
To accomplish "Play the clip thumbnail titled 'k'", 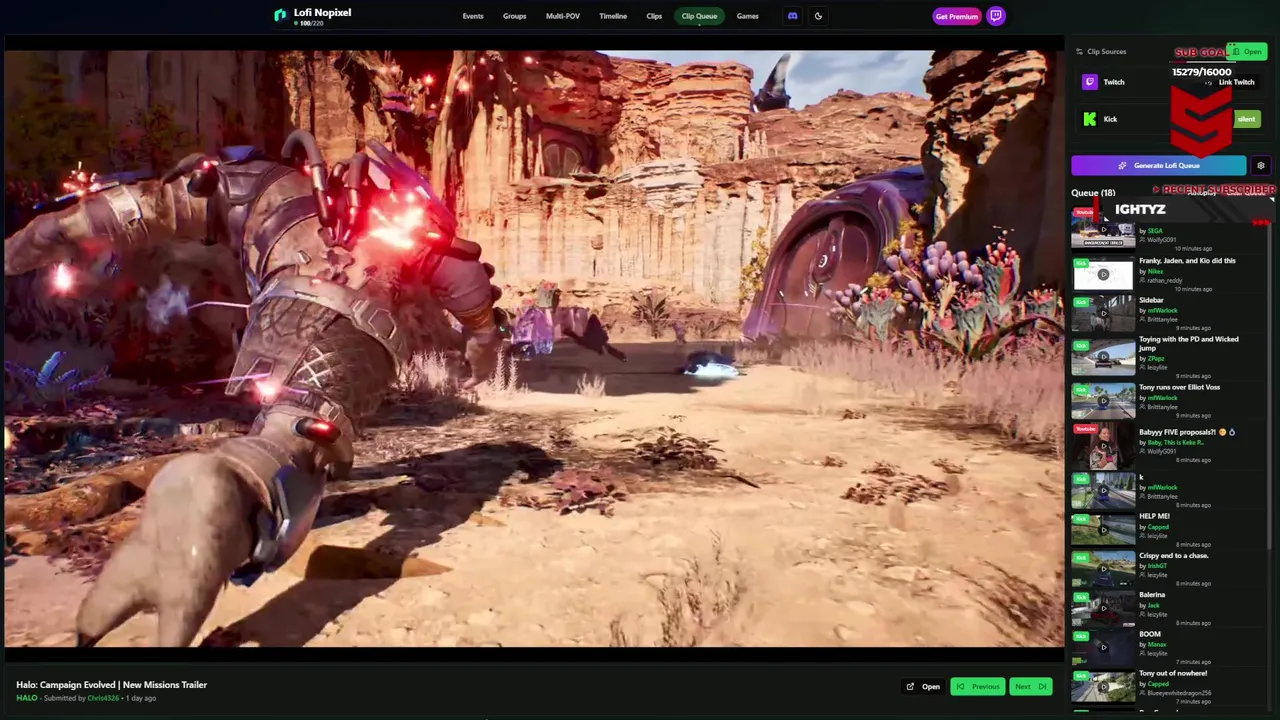I will tap(1103, 491).
